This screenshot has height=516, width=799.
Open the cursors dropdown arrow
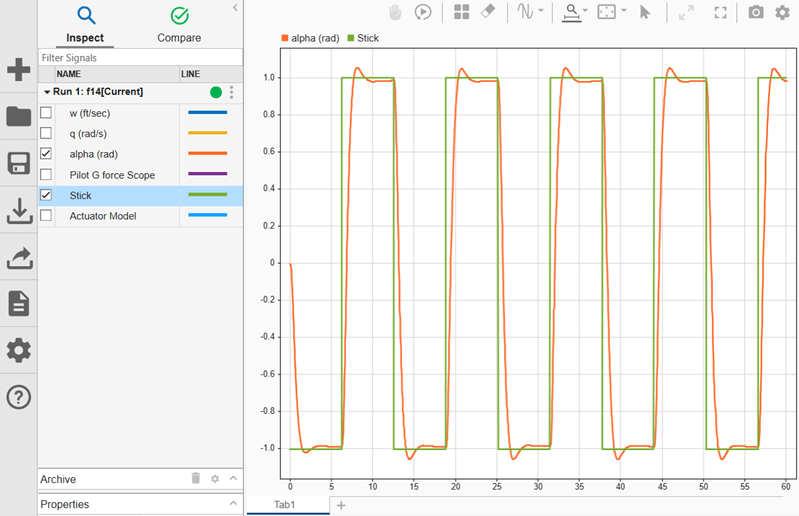coord(541,10)
